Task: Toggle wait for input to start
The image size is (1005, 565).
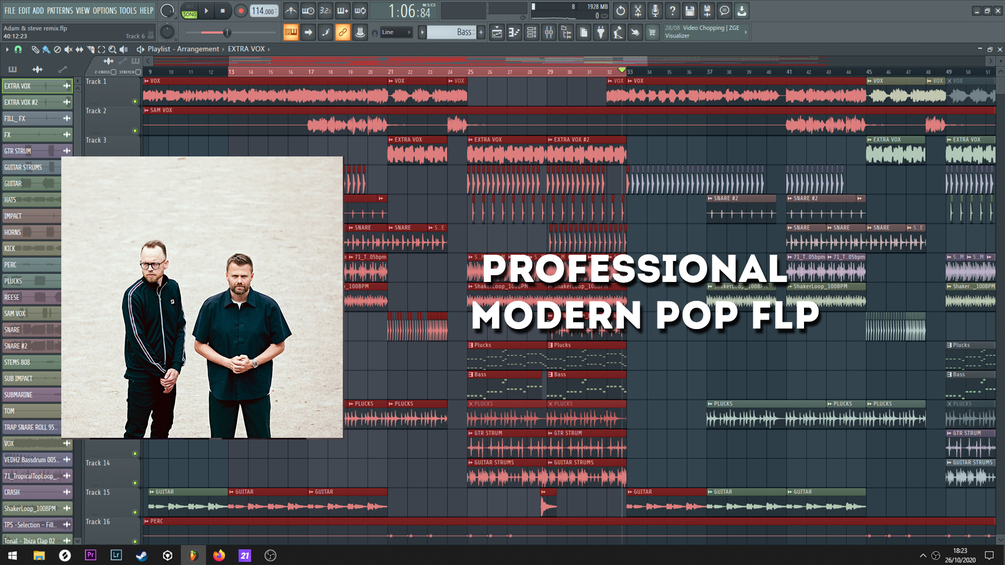Action: [x=308, y=11]
